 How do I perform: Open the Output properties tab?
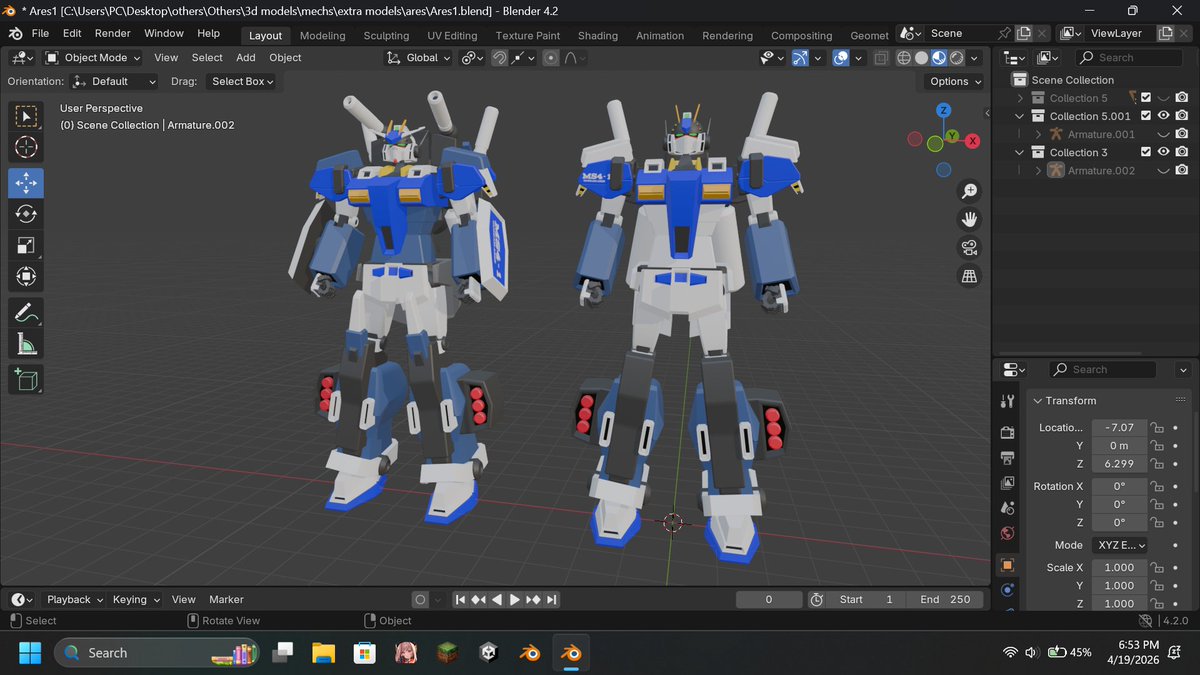[x=1007, y=458]
